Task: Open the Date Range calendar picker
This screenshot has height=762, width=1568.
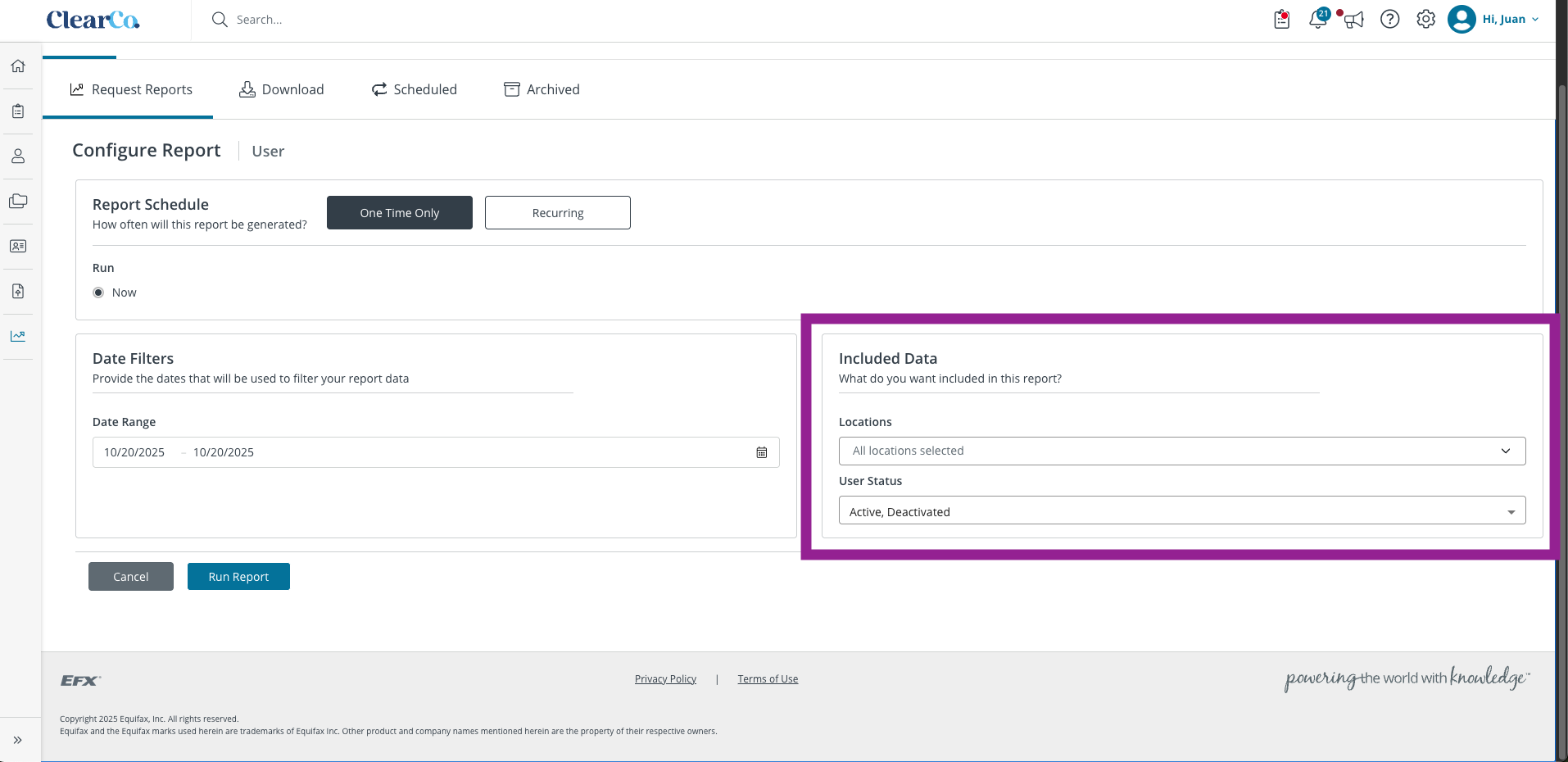Action: point(762,452)
